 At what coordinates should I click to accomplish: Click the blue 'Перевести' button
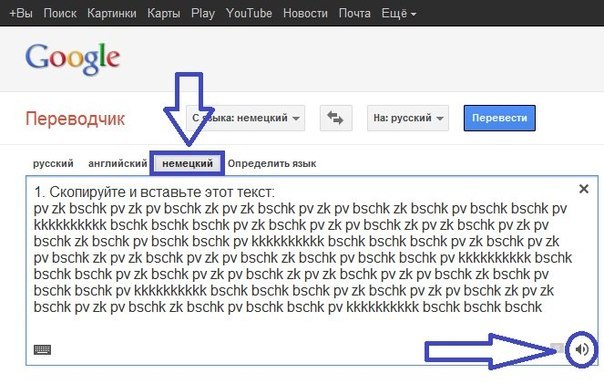click(500, 118)
